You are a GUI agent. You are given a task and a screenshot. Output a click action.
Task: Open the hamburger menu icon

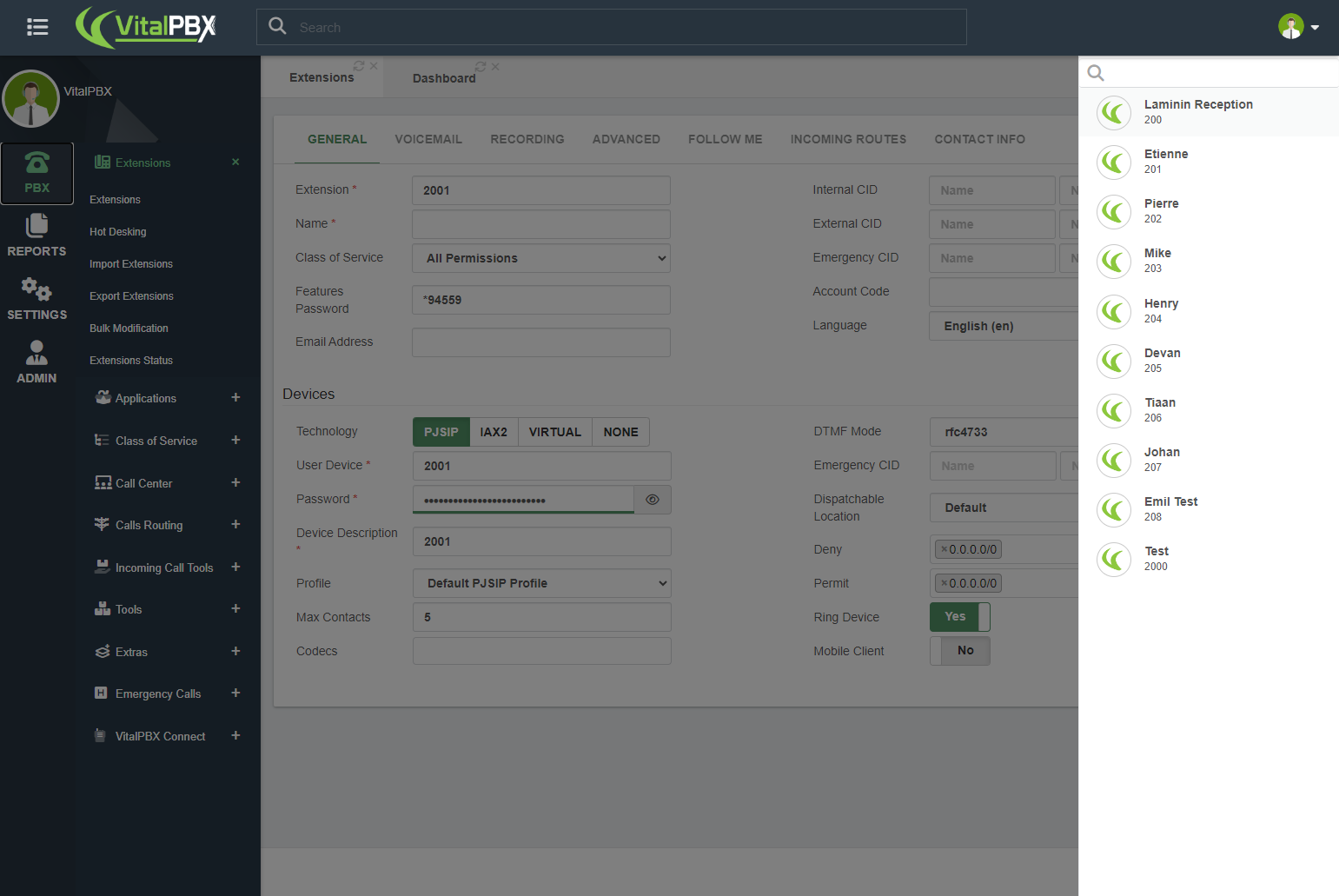[x=37, y=27]
